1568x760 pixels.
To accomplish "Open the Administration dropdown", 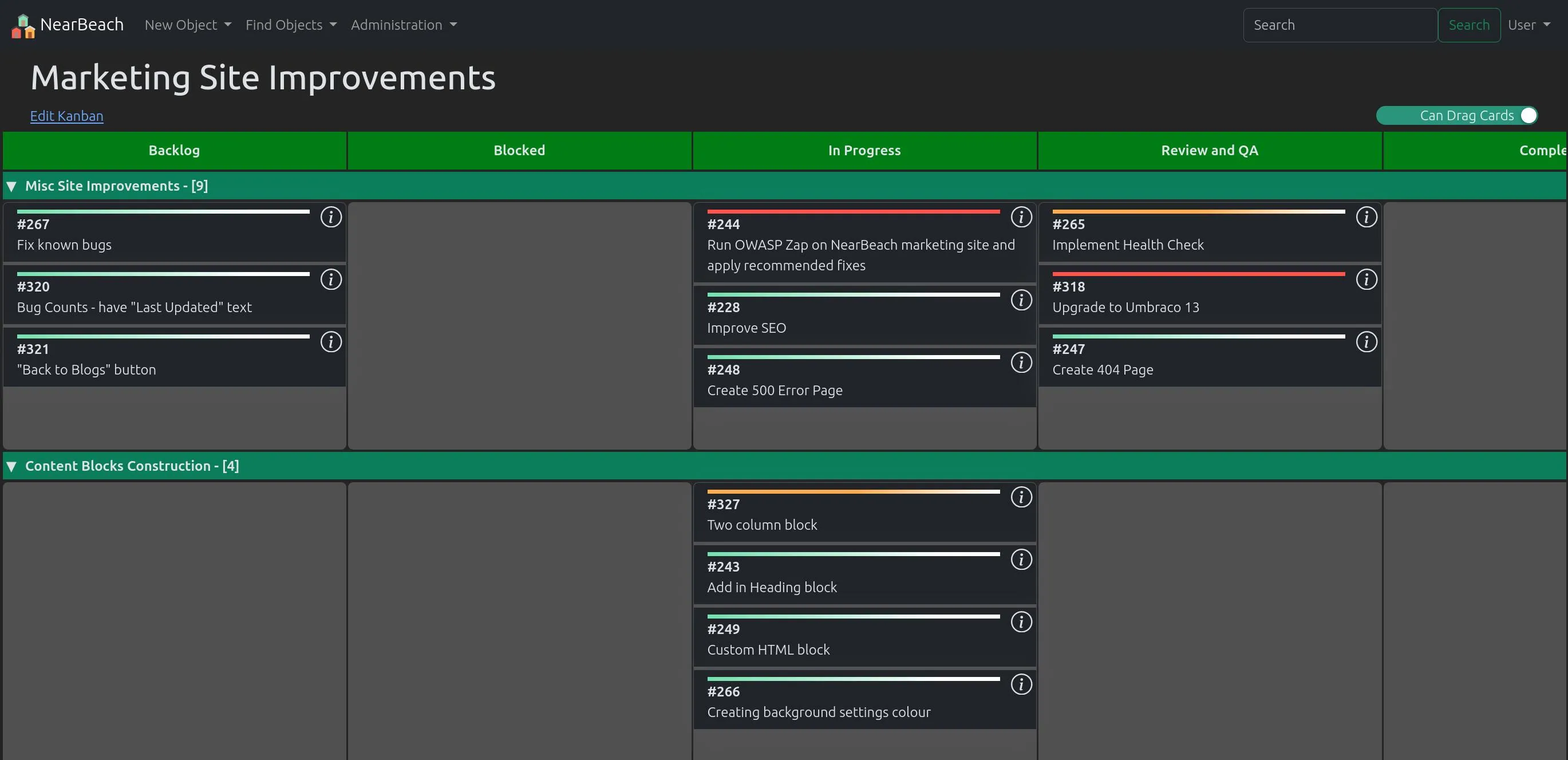I will point(403,25).
